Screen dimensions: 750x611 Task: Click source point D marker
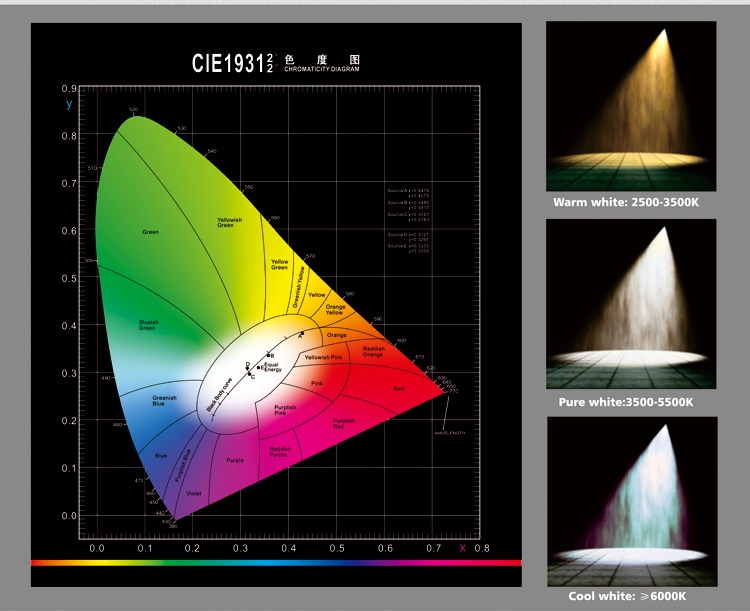[247, 368]
